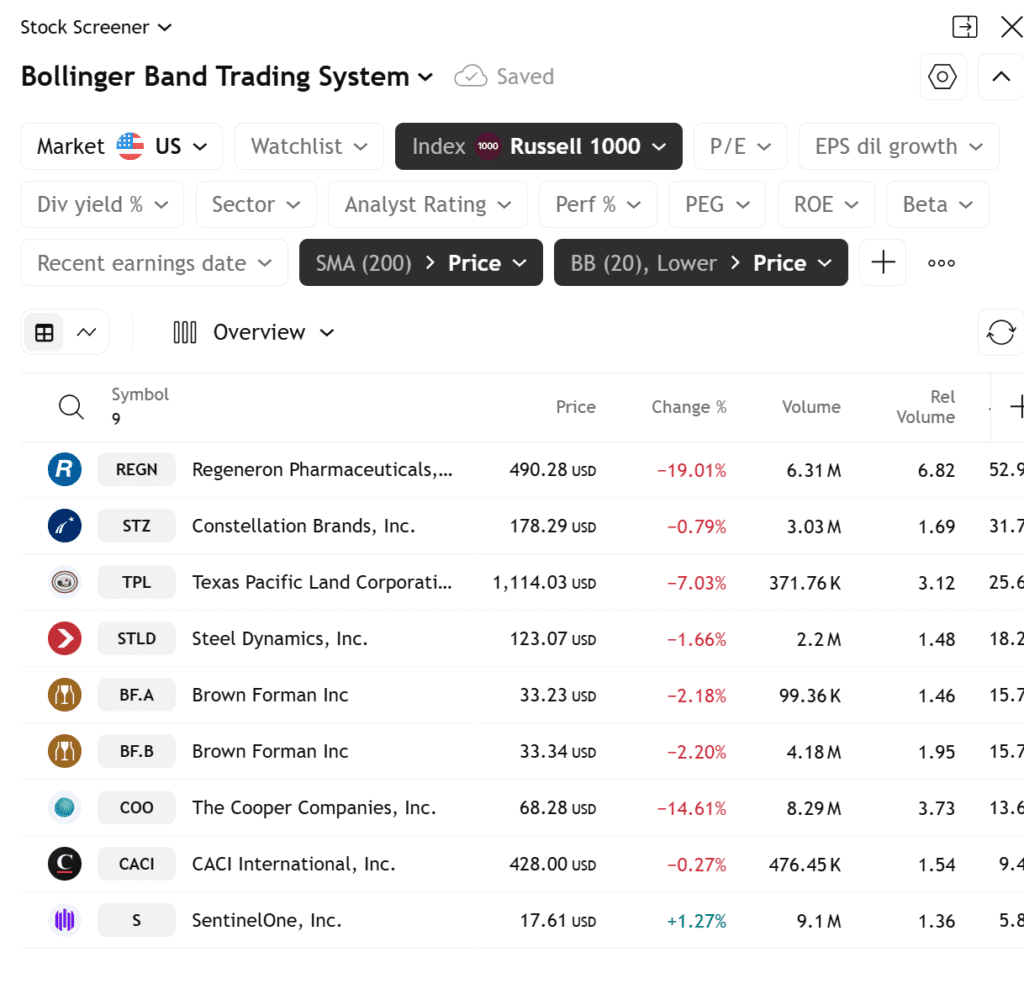This screenshot has width=1024, height=984.
Task: Open the three-dots more filters menu
Action: tap(941, 263)
